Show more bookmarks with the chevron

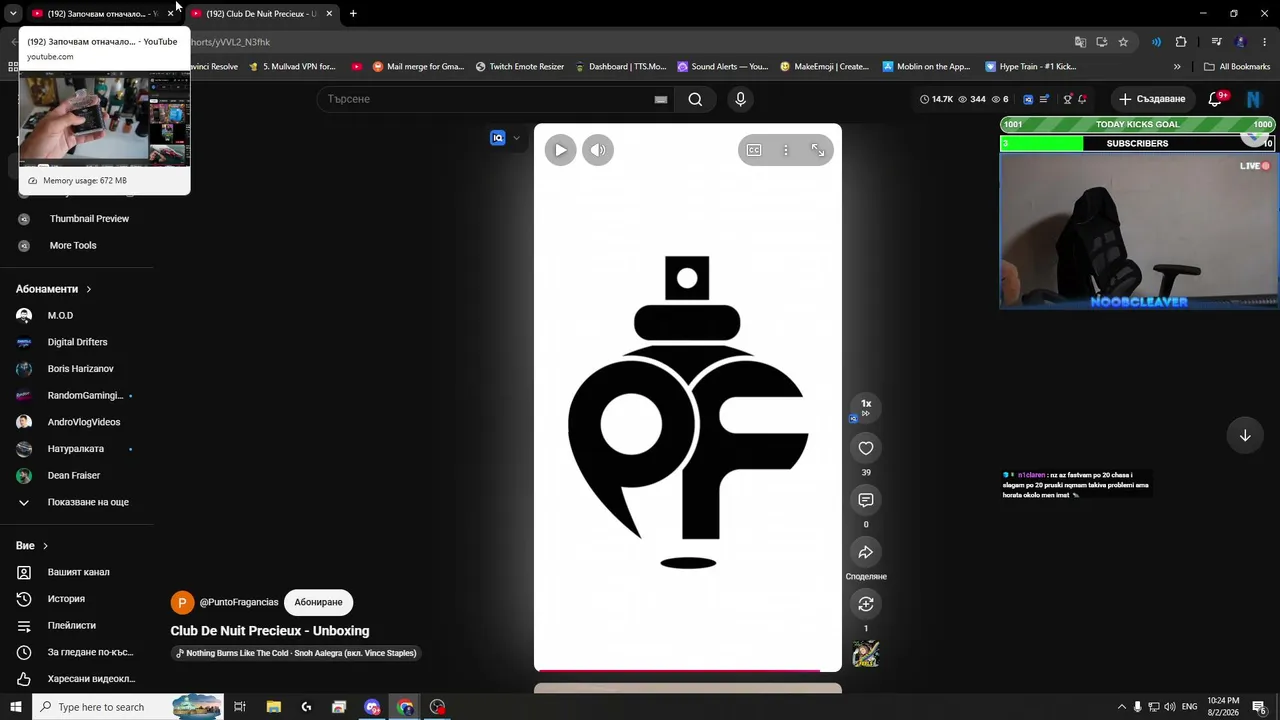(x=1177, y=67)
